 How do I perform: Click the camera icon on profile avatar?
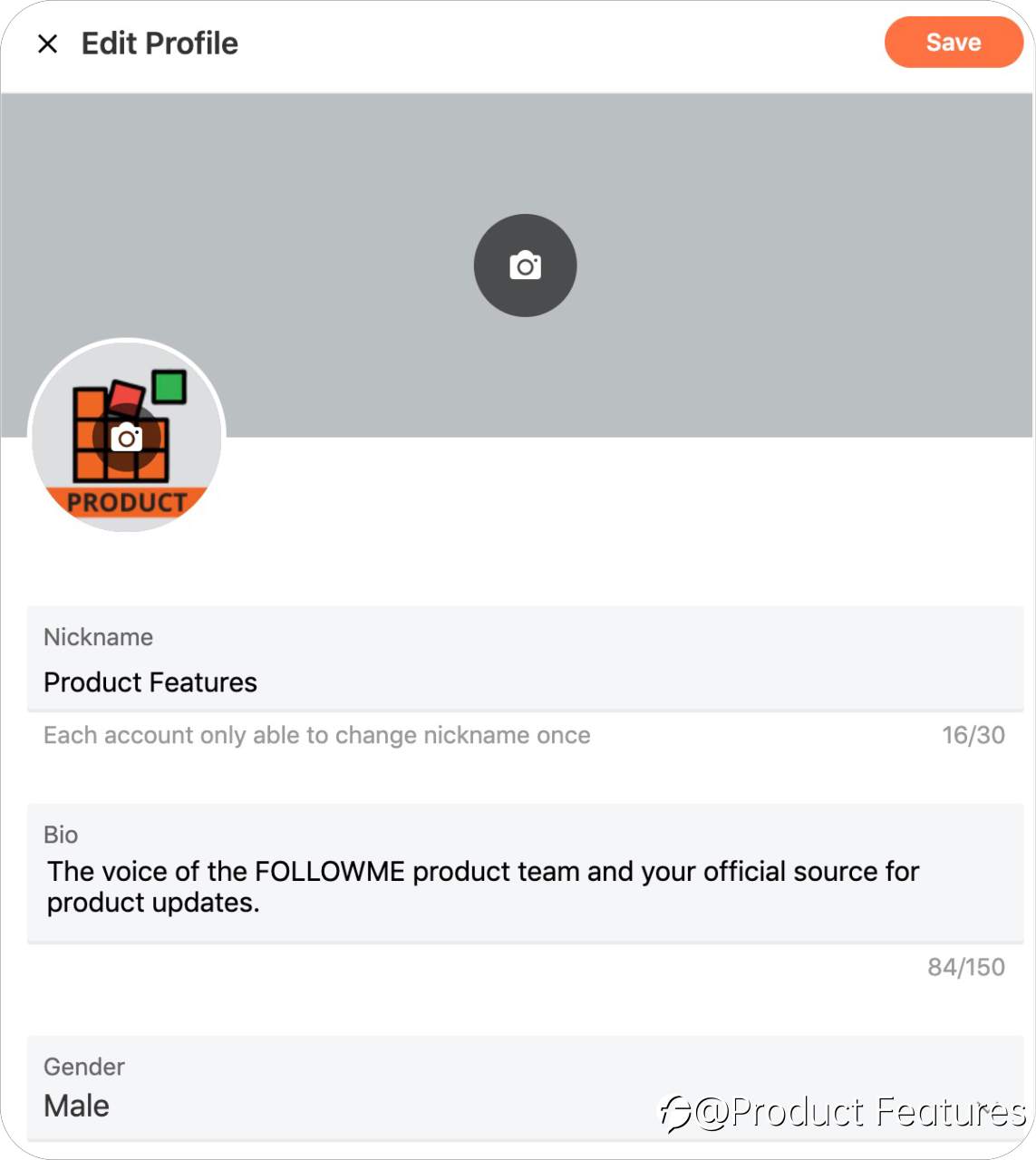pos(127,439)
